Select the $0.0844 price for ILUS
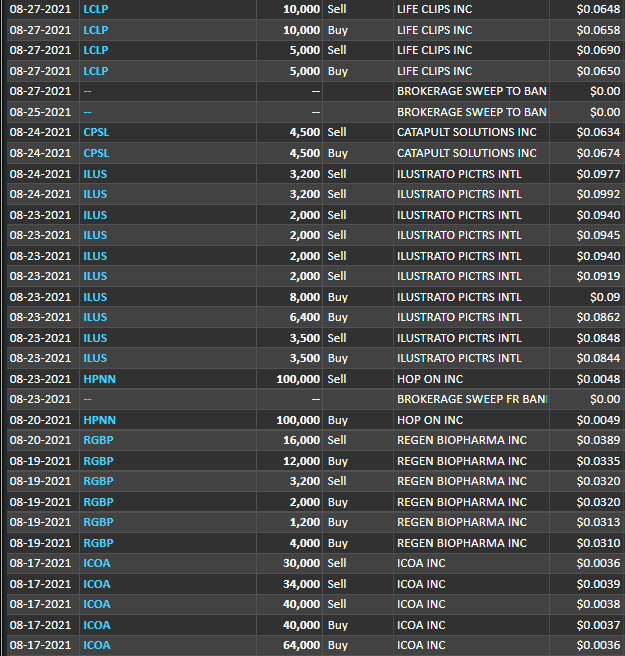 598,358
